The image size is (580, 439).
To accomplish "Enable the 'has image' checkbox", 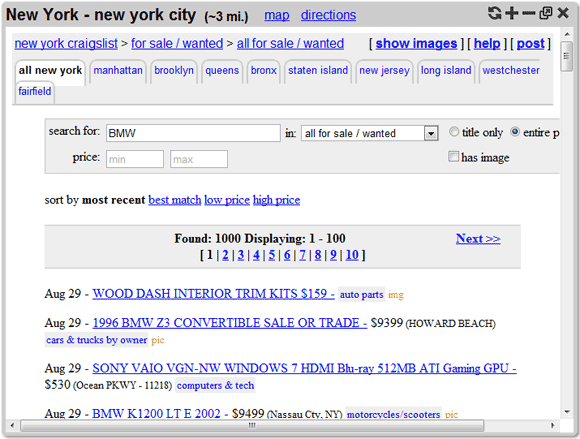I will 453,156.
